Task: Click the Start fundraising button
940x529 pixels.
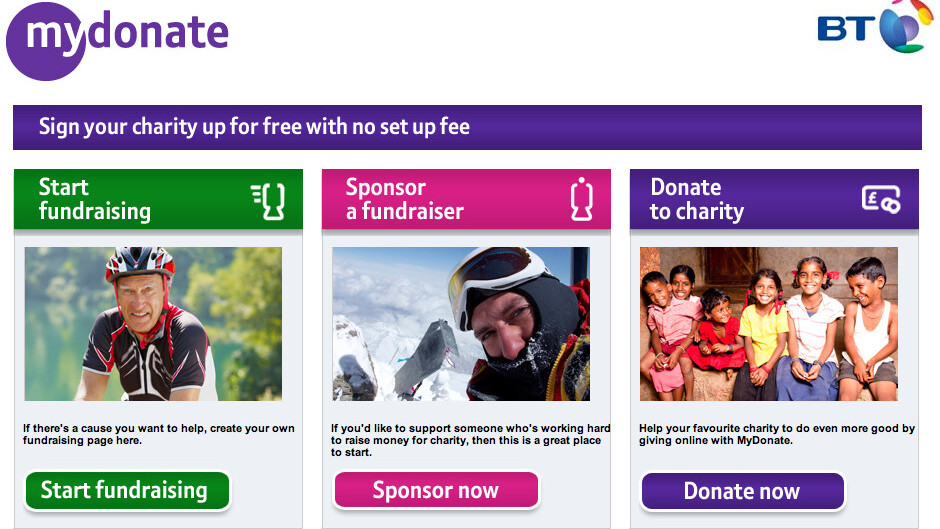Action: (x=127, y=491)
